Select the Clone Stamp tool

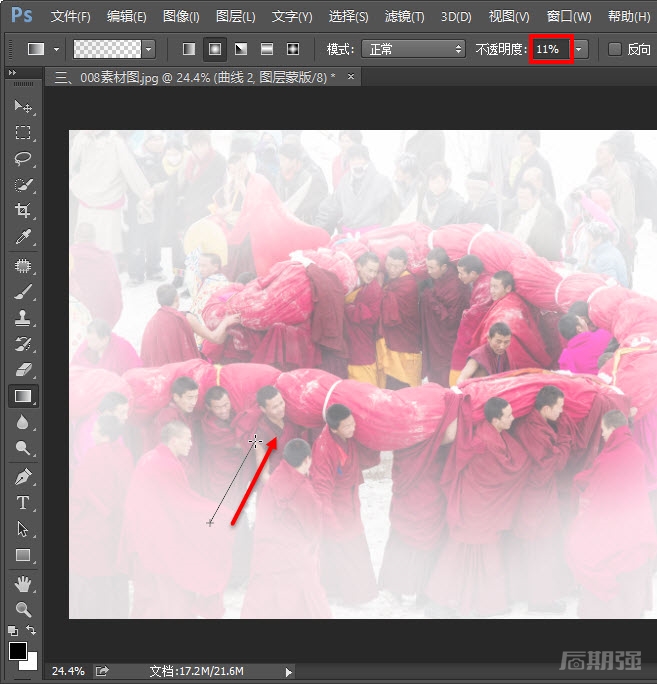click(23, 318)
